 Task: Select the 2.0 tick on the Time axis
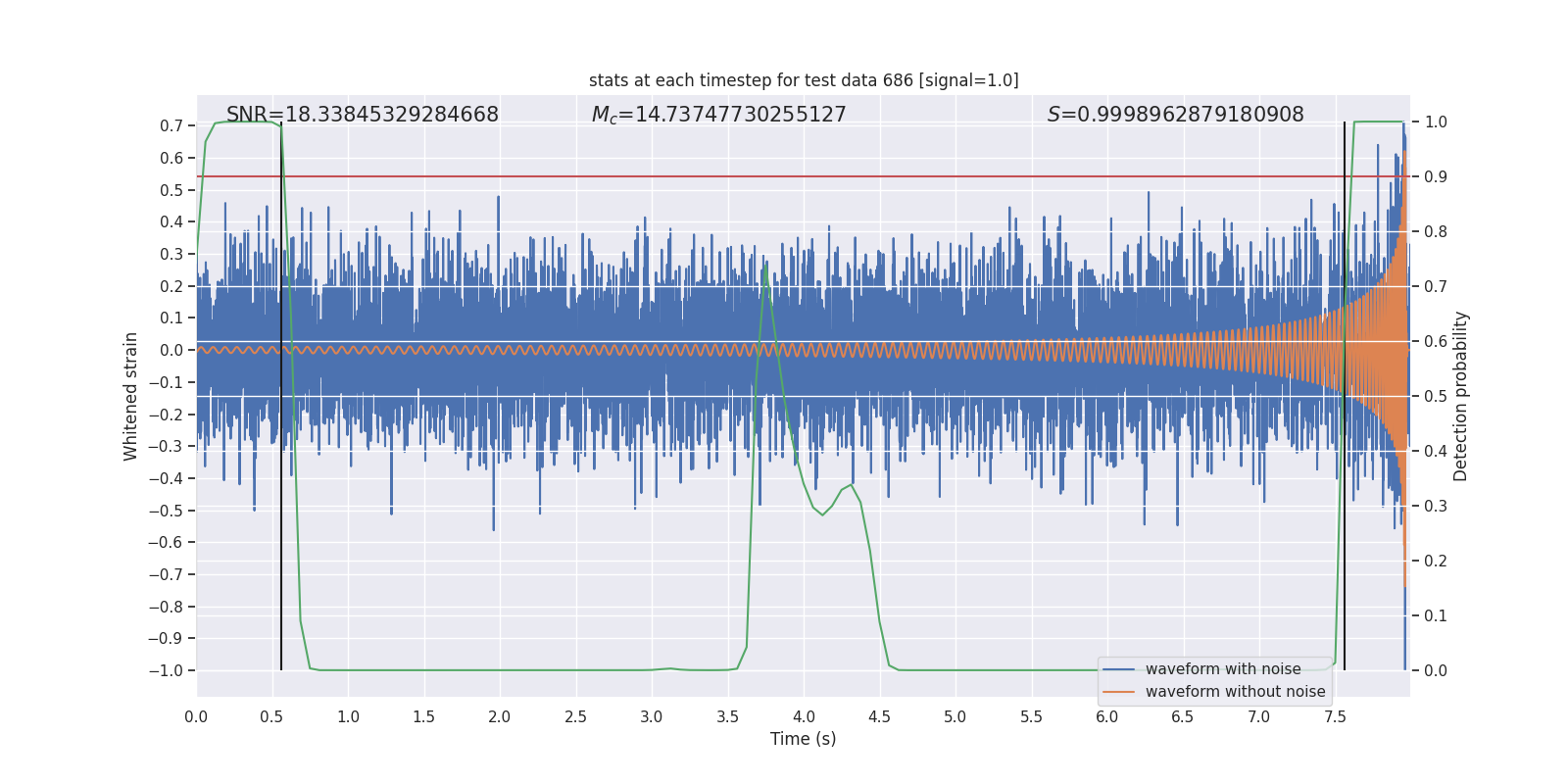500,716
